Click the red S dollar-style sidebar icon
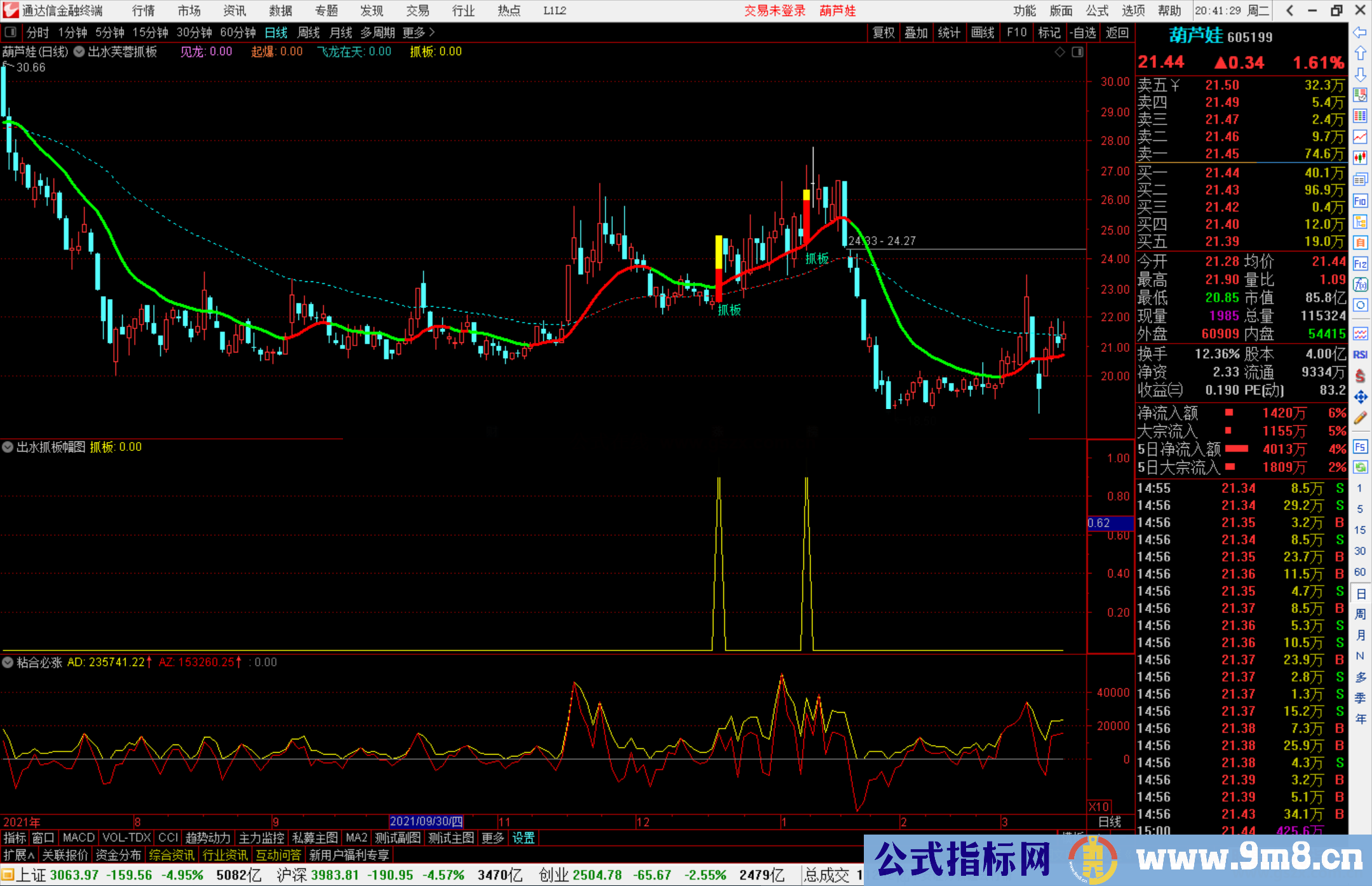Image resolution: width=1372 pixels, height=886 pixels. coord(1360,376)
